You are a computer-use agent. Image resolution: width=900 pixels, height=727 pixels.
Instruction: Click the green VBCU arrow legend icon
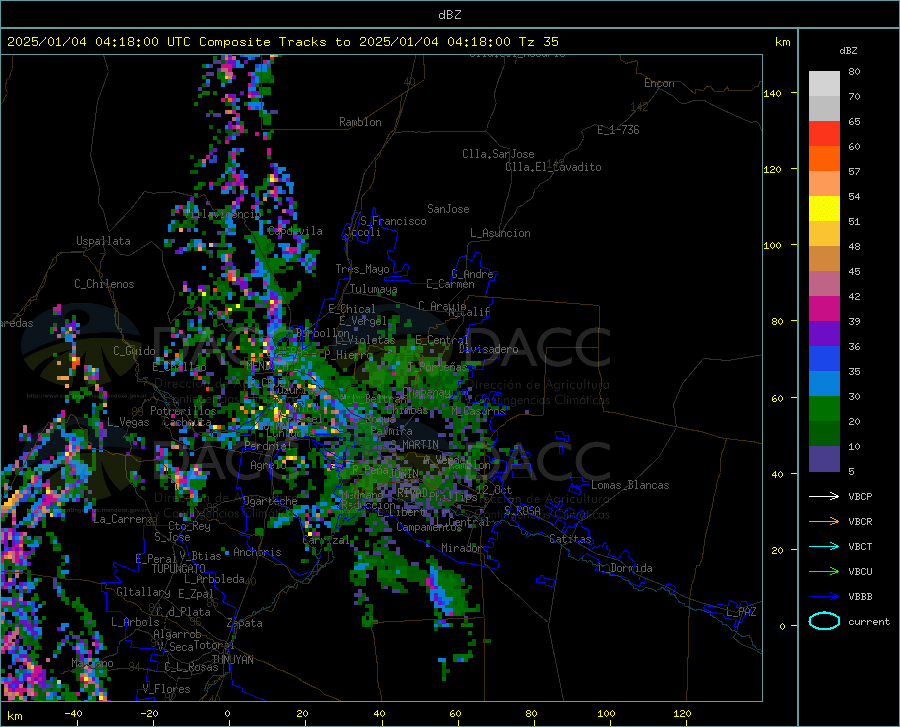coord(824,572)
